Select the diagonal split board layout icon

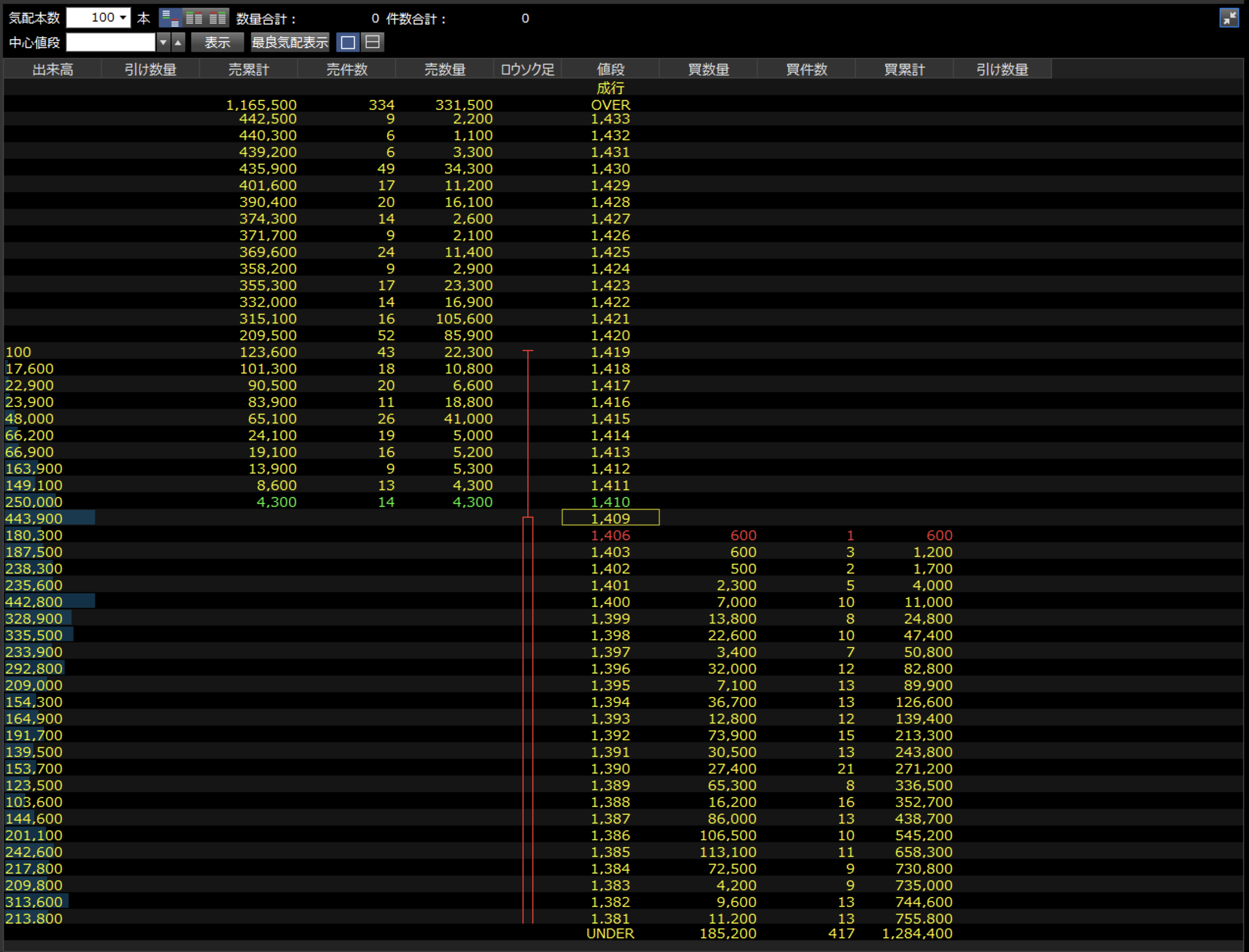coord(170,18)
